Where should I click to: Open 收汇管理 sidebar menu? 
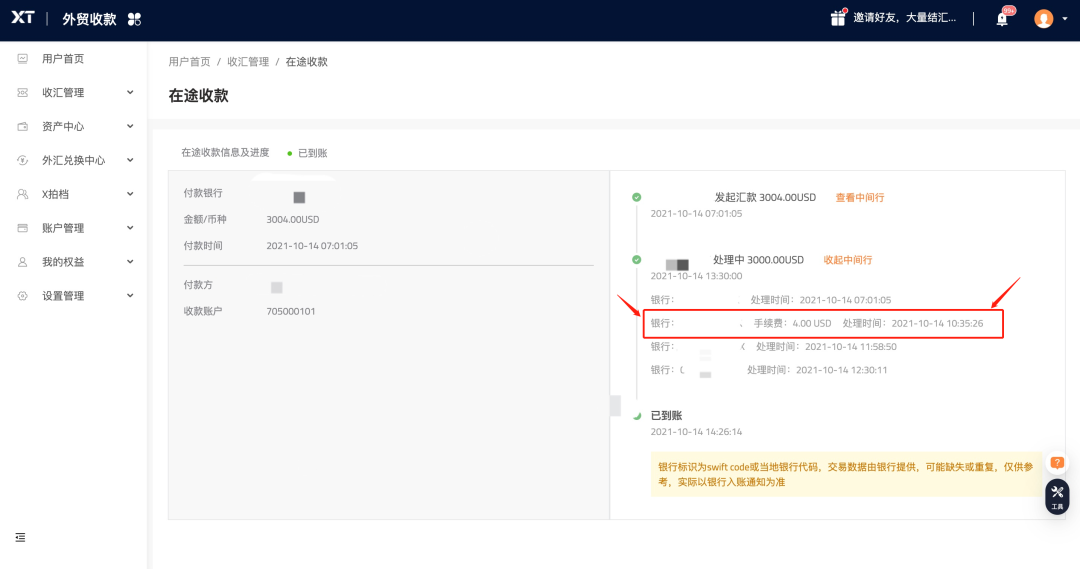tap(63, 92)
